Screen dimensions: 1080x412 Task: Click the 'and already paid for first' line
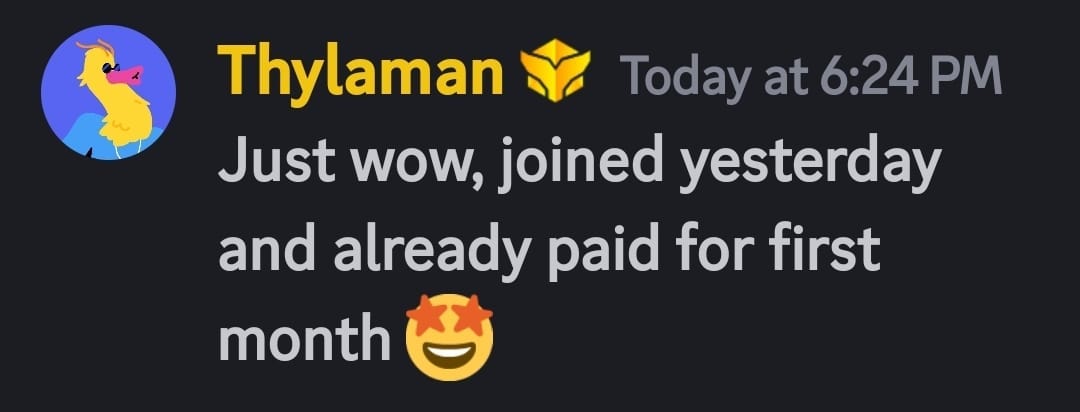[550, 251]
